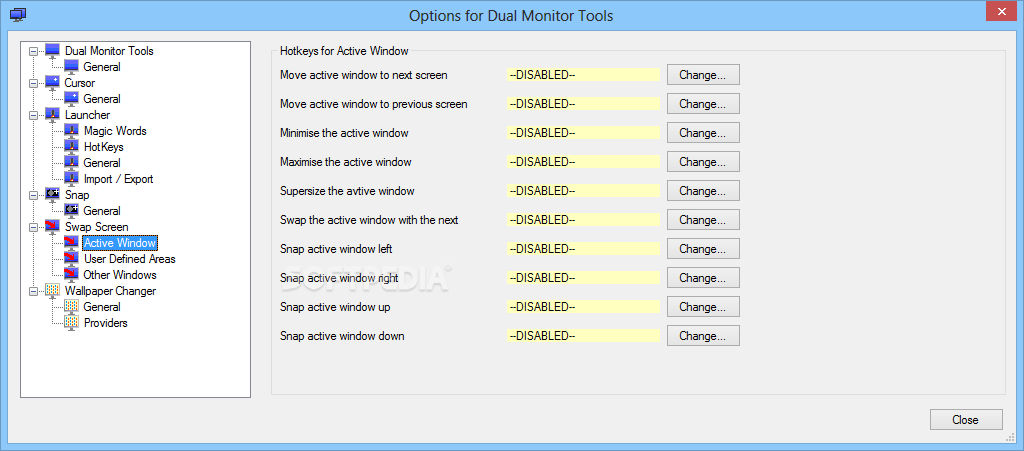Open General settings under Snap
The height and width of the screenshot is (451, 1024).
102,211
